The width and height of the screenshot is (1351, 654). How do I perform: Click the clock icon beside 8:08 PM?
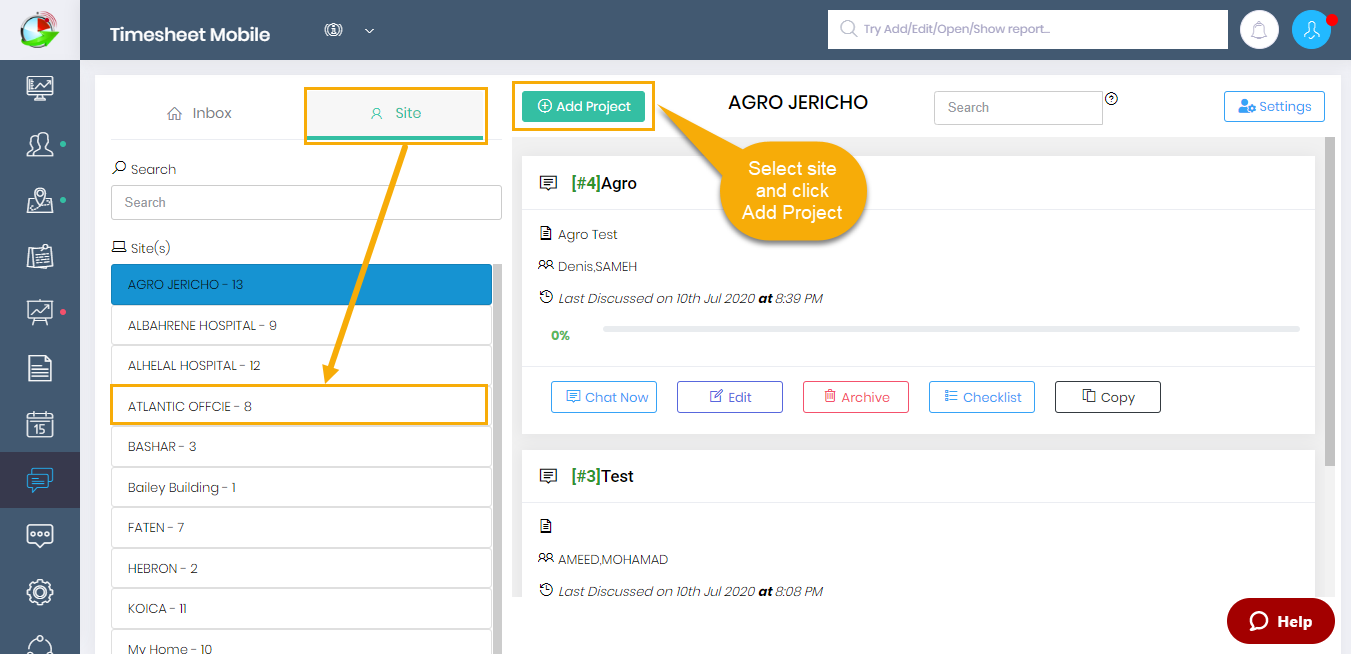[x=545, y=590]
